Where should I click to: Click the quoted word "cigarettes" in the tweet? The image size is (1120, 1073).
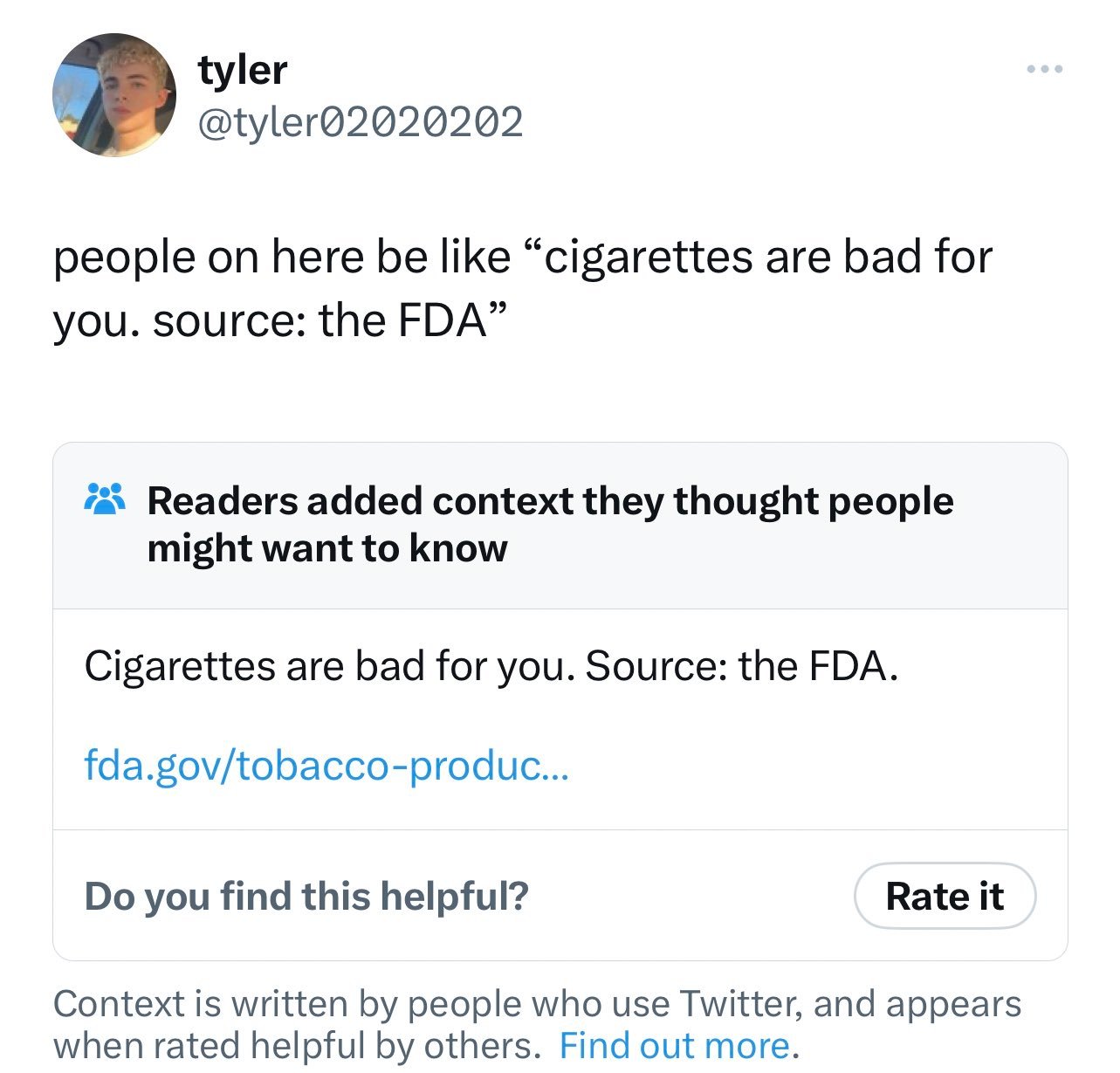[x=648, y=257]
